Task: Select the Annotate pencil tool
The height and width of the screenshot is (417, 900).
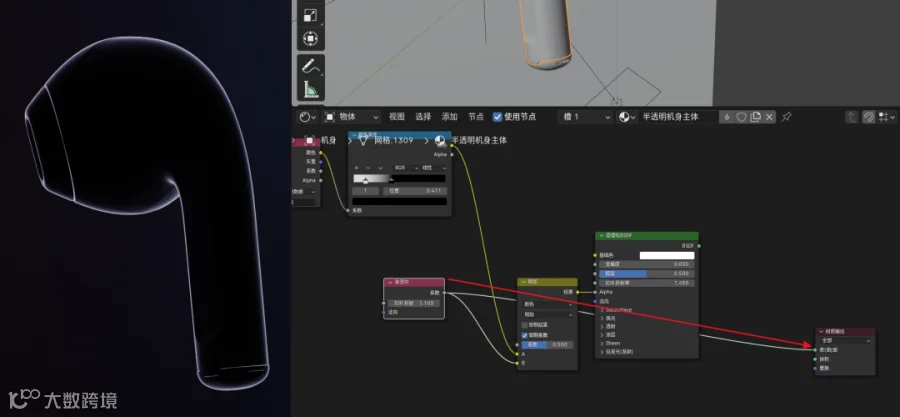Action: coord(311,66)
